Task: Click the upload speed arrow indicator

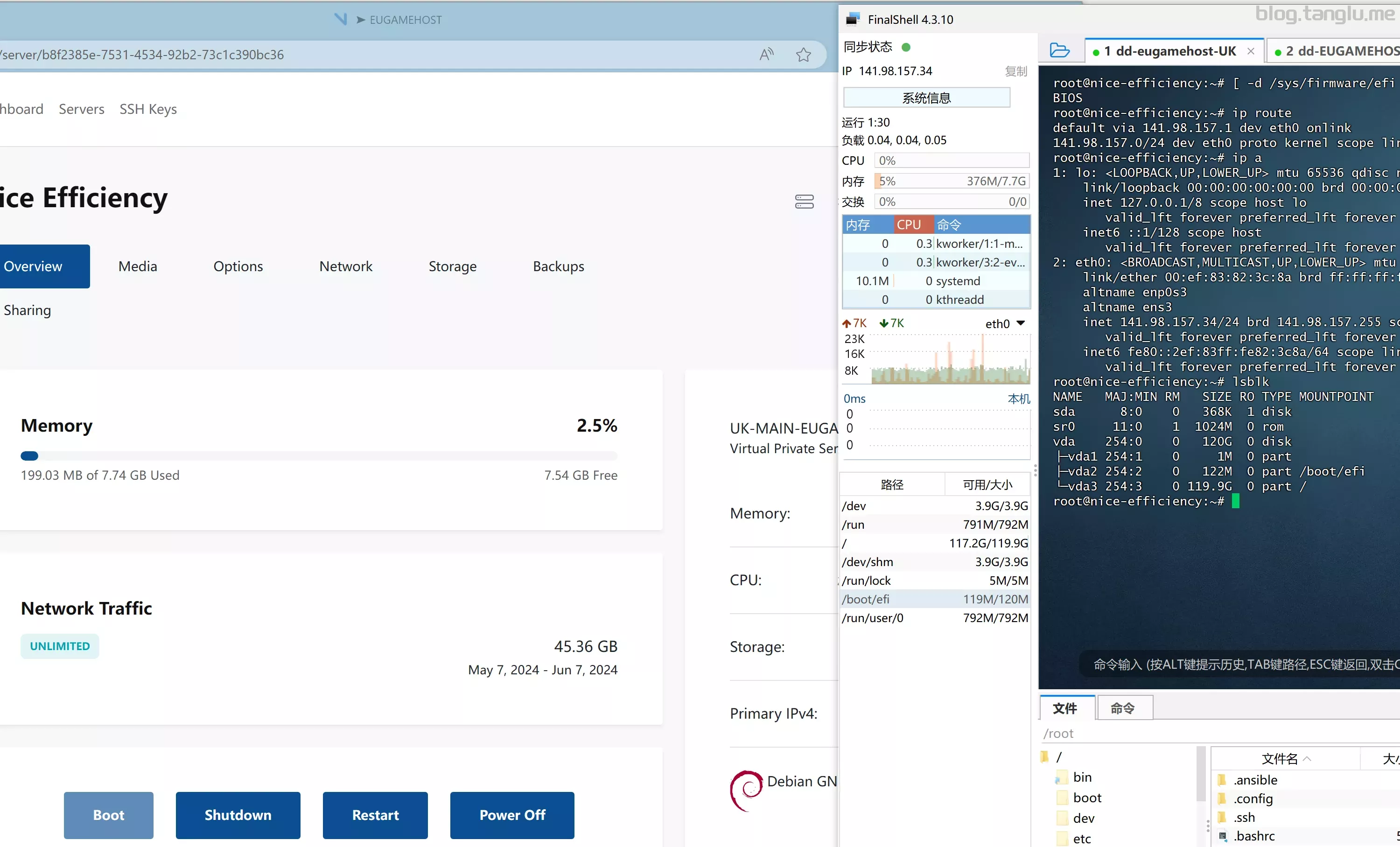Action: click(x=847, y=323)
